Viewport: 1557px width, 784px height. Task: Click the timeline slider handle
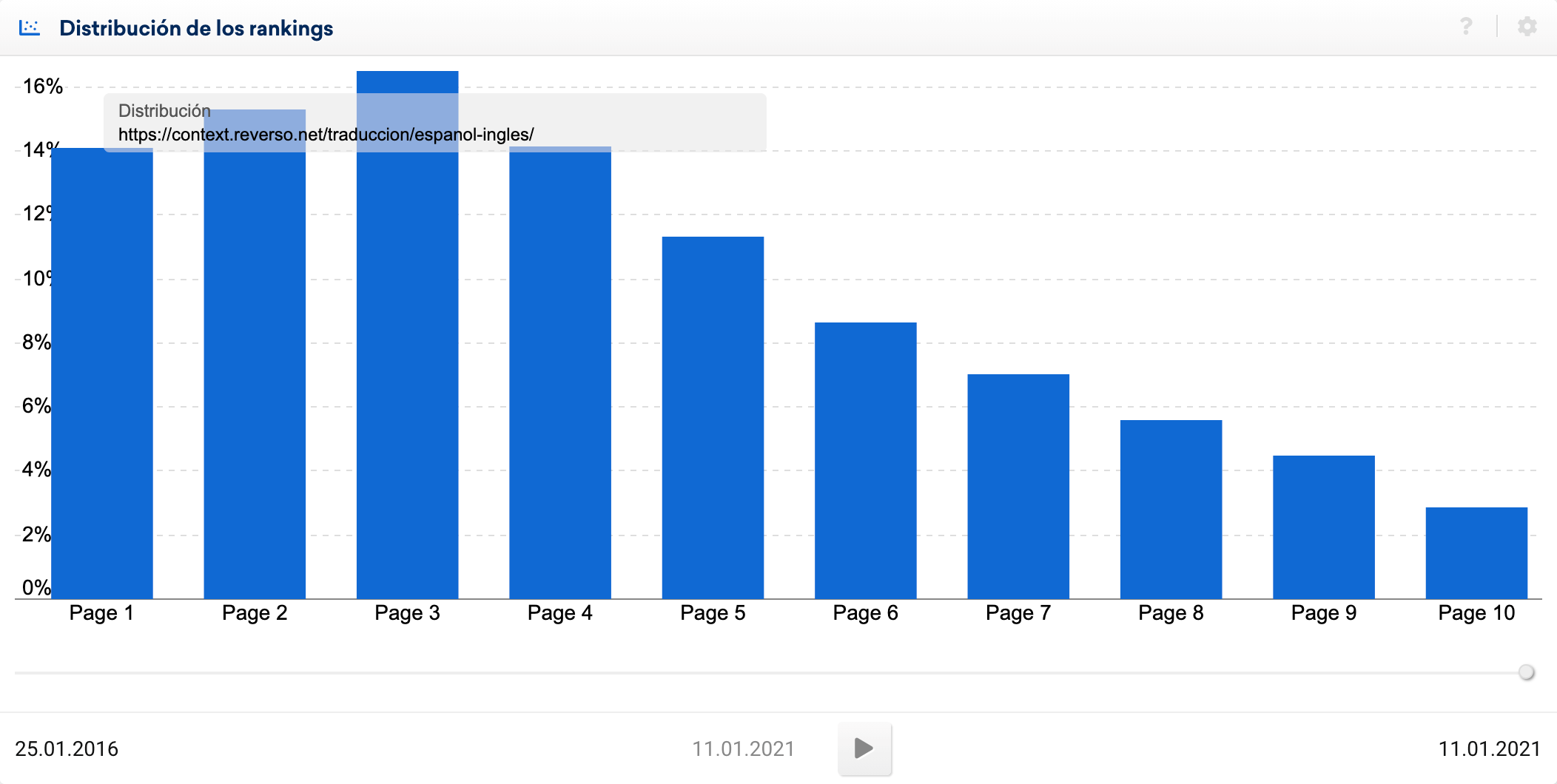coord(1526,672)
